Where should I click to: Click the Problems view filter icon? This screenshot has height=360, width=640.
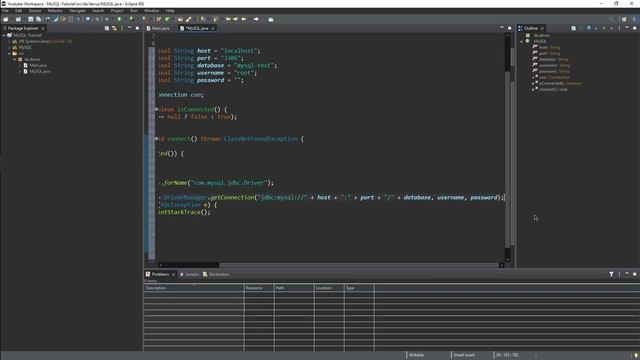tap(611, 274)
